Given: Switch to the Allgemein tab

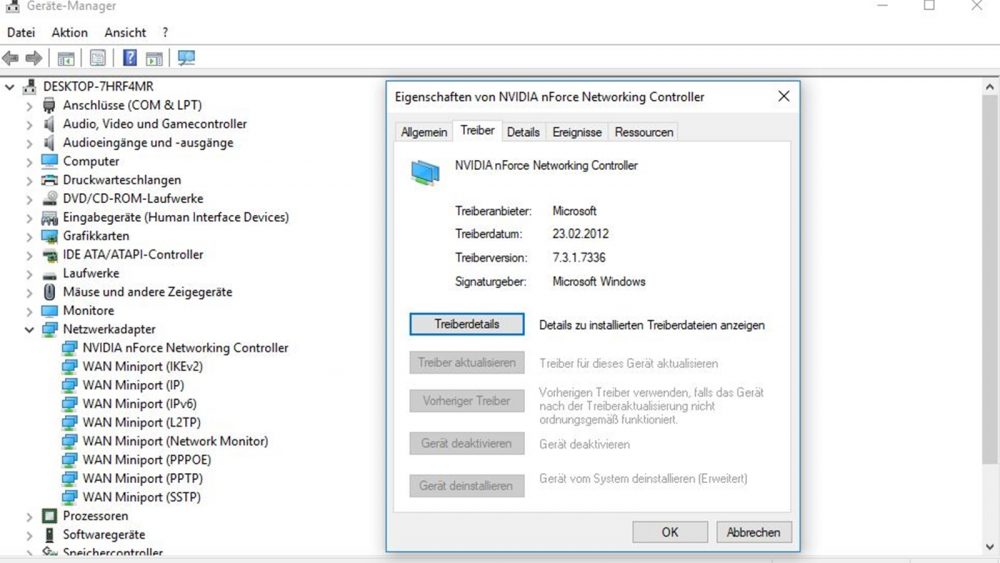Looking at the screenshot, I should point(423,132).
